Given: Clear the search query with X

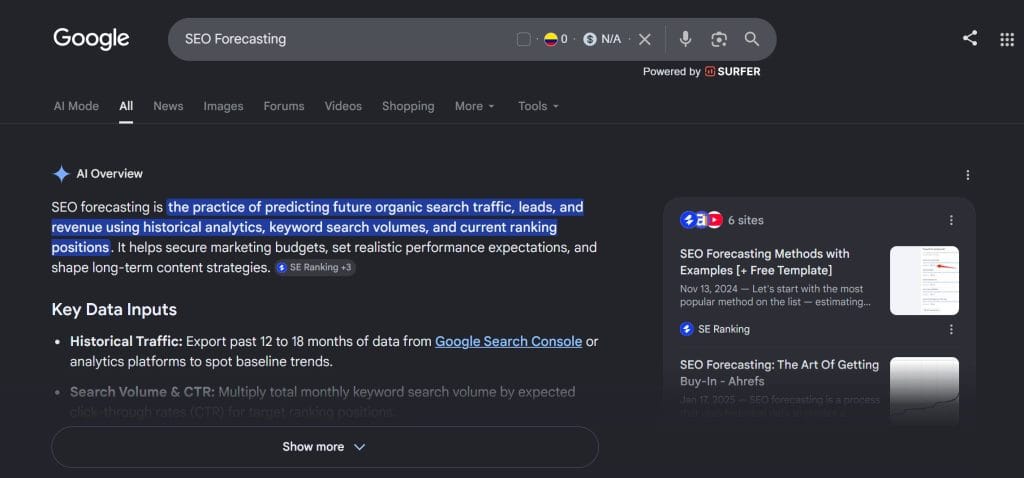Looking at the screenshot, I should click(x=645, y=39).
